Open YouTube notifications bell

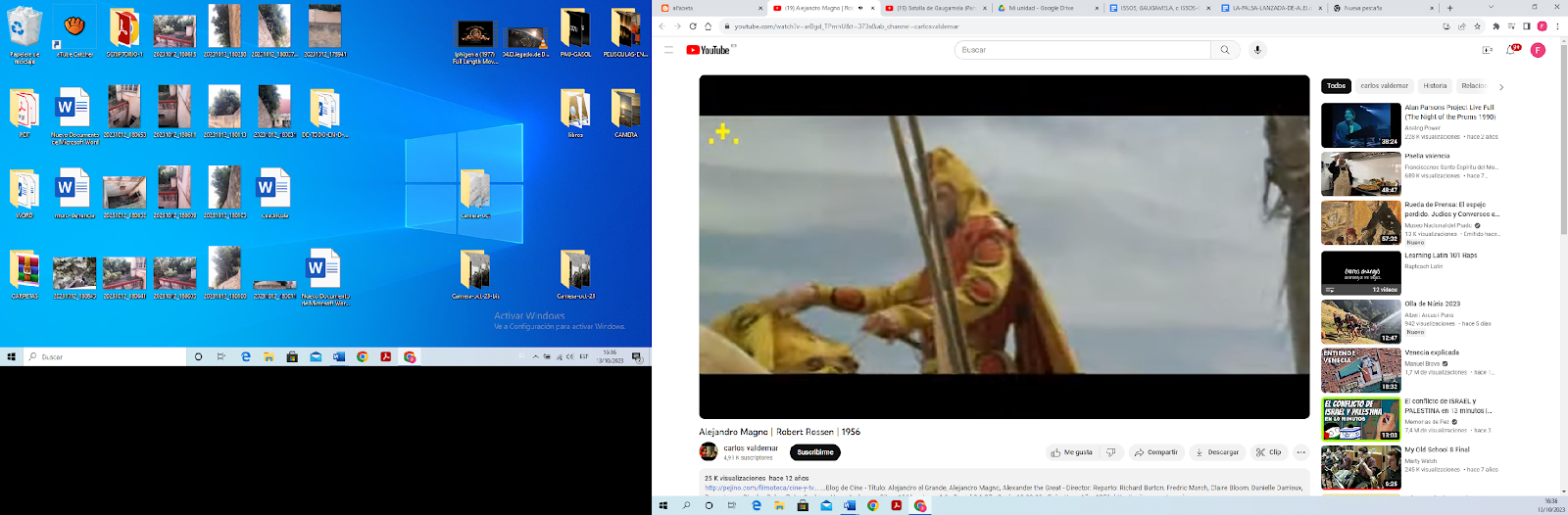click(x=1512, y=50)
